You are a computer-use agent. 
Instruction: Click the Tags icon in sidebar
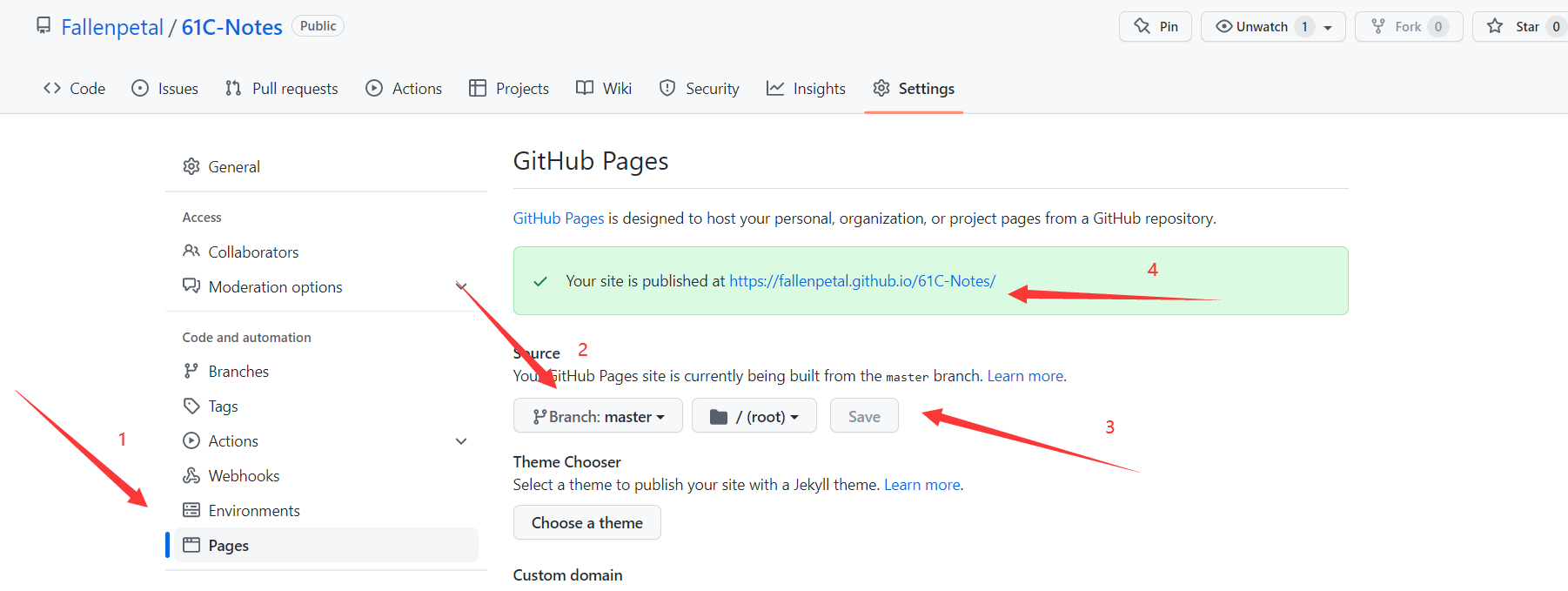(191, 406)
